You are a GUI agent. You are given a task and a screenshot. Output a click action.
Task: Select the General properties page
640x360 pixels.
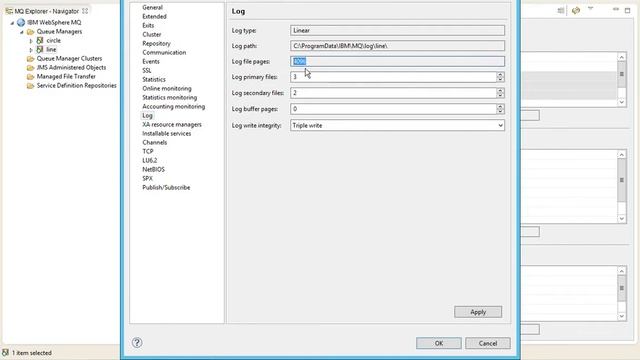pos(152,7)
